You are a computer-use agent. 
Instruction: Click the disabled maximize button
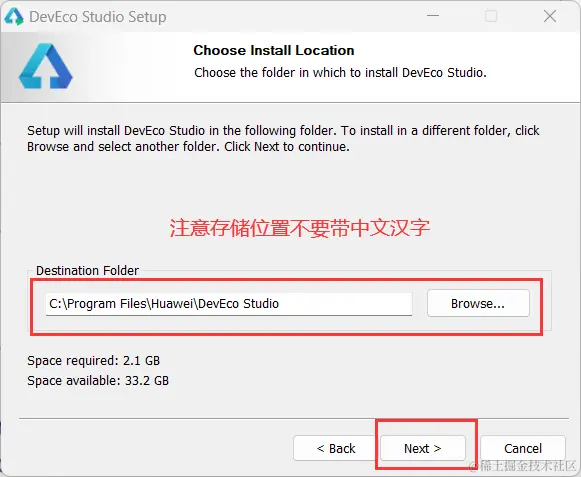491,16
